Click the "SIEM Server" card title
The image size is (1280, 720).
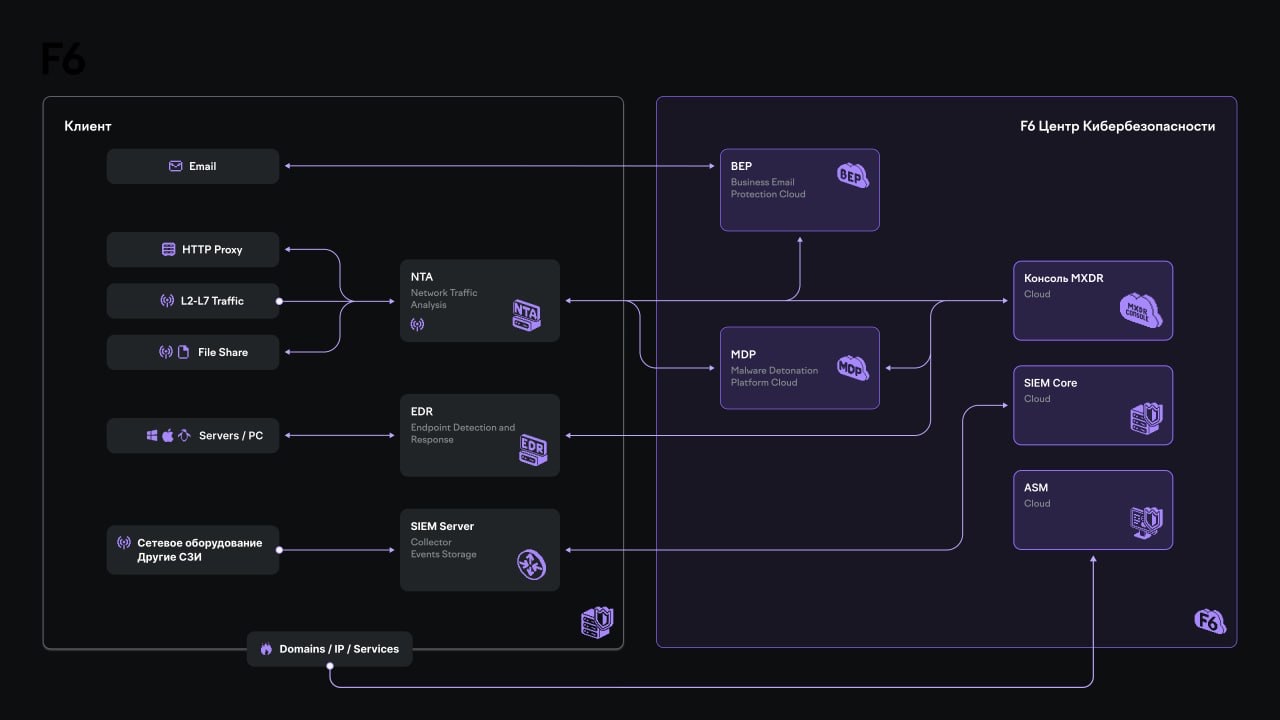point(442,526)
